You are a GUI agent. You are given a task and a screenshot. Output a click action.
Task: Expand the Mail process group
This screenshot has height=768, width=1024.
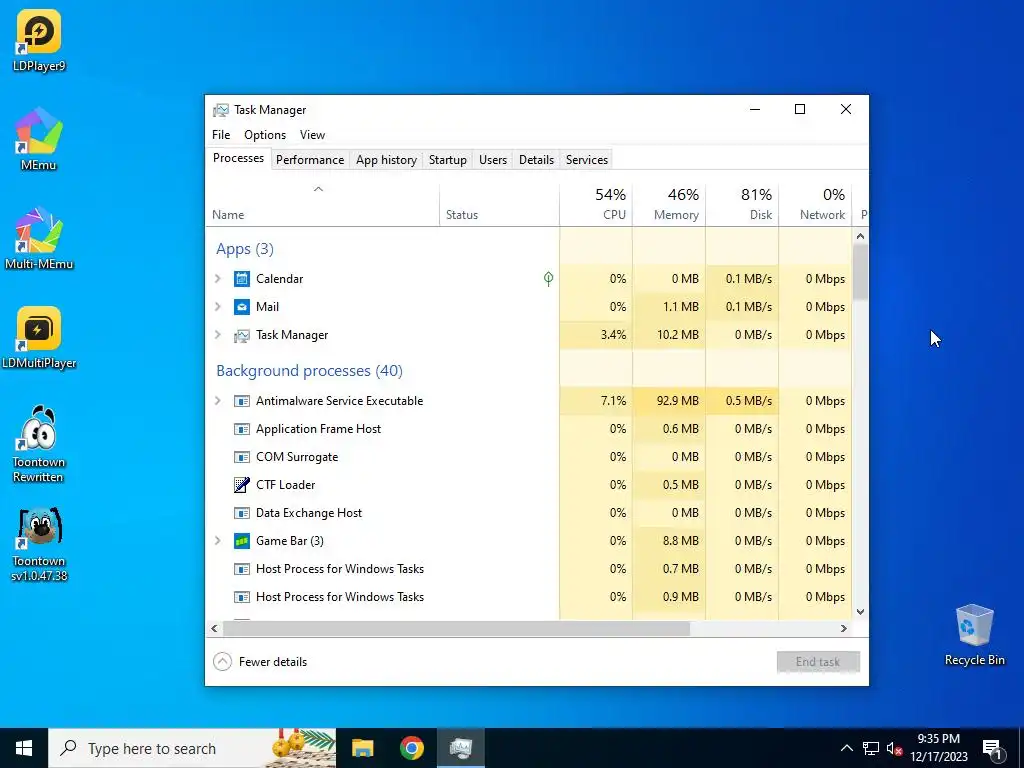pyautogui.click(x=218, y=307)
